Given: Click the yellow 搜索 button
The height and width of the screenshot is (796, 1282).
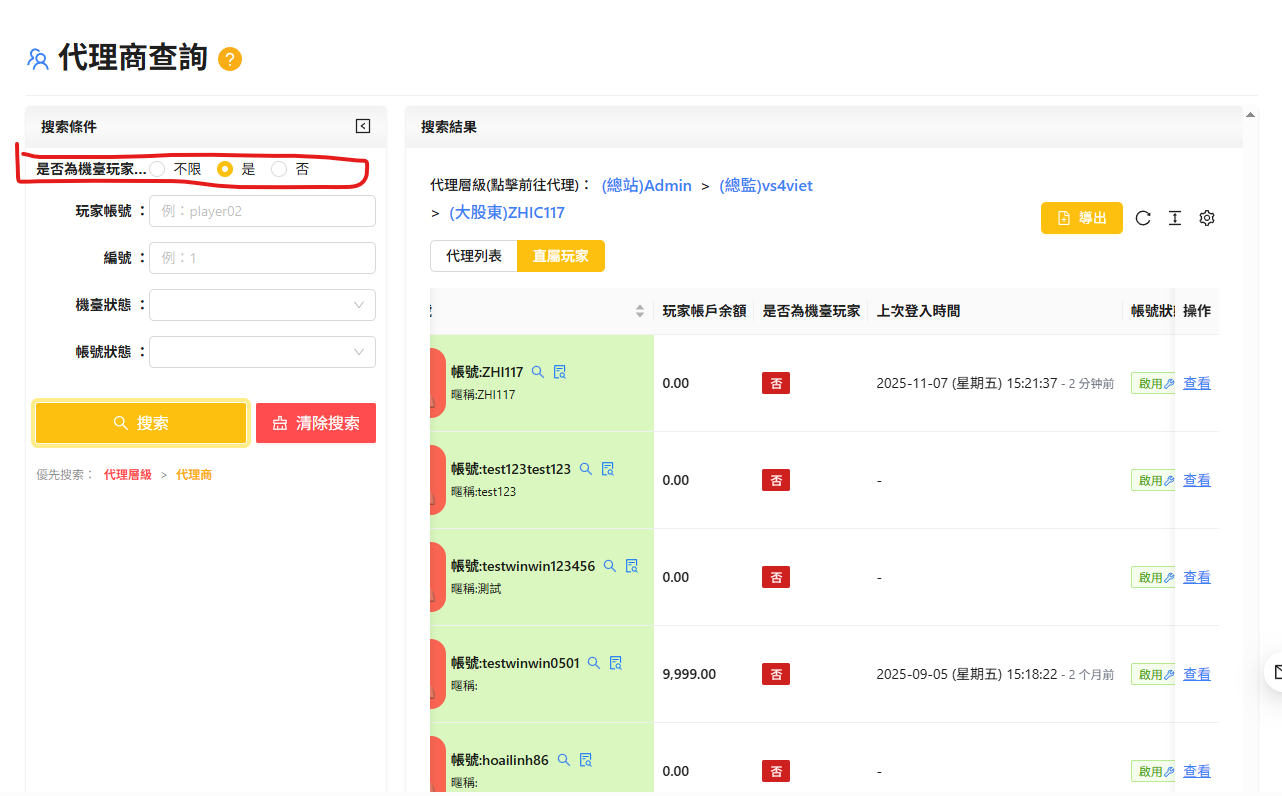Looking at the screenshot, I should click(141, 423).
